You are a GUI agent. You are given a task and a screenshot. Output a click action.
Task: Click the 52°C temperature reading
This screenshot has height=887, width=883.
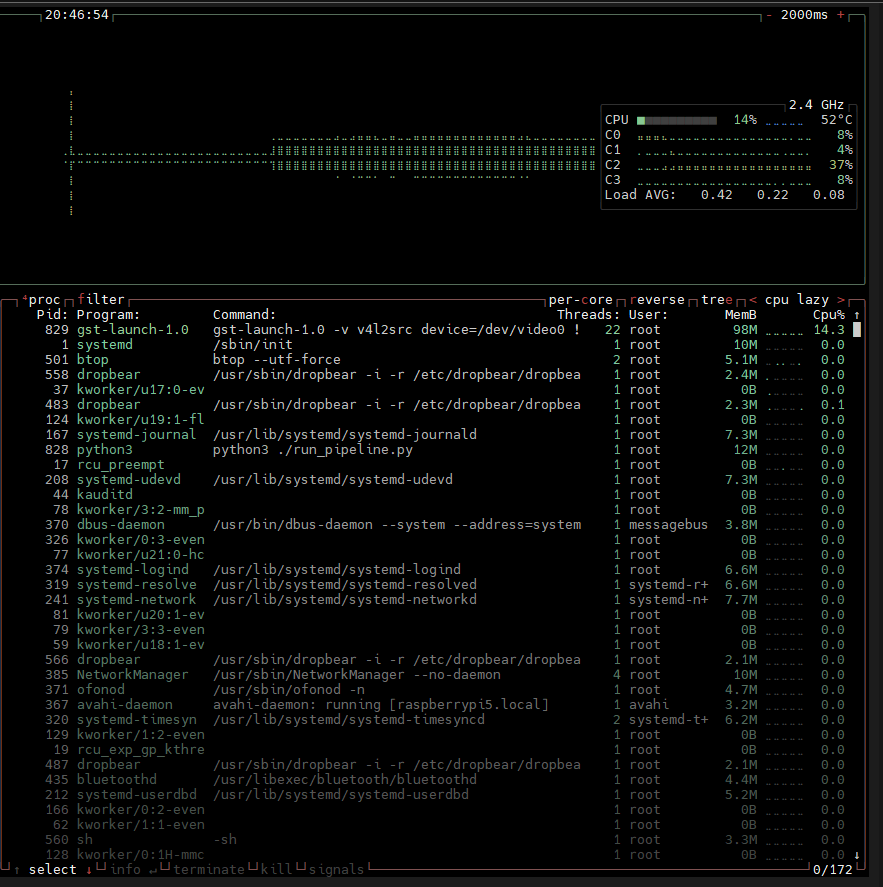point(837,120)
